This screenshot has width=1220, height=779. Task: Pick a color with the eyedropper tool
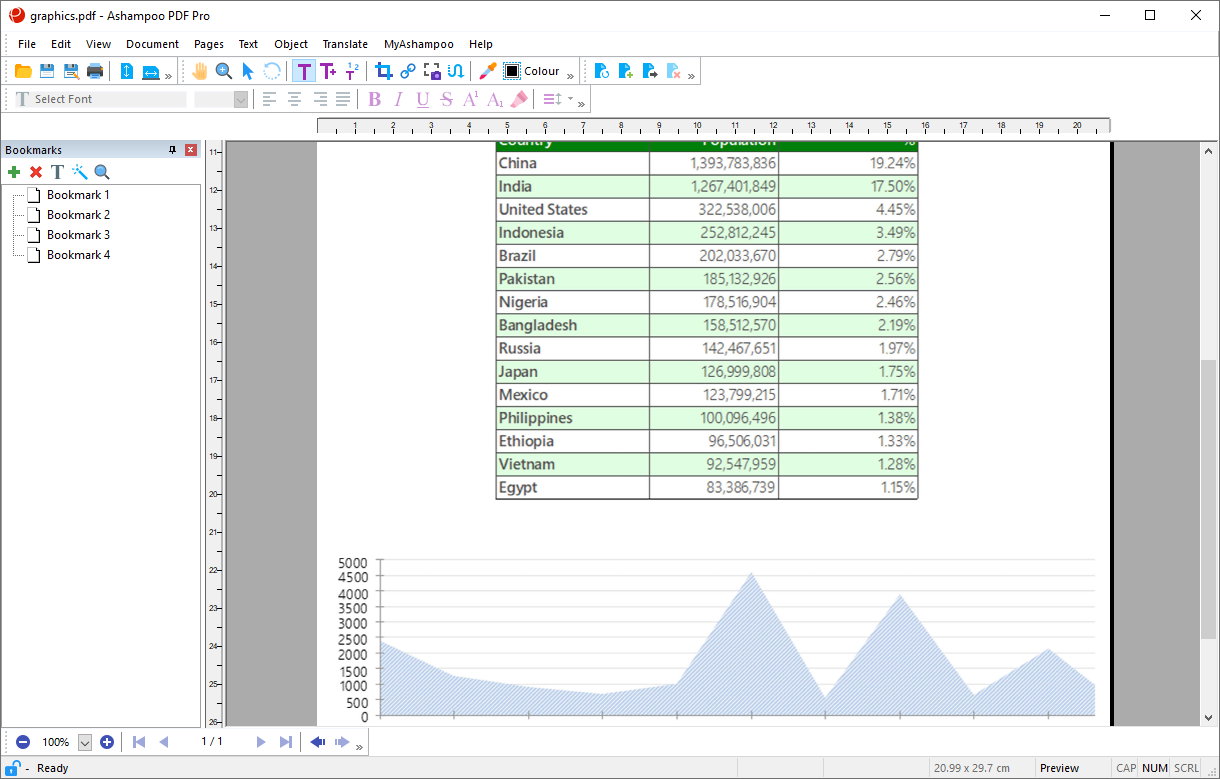(485, 71)
